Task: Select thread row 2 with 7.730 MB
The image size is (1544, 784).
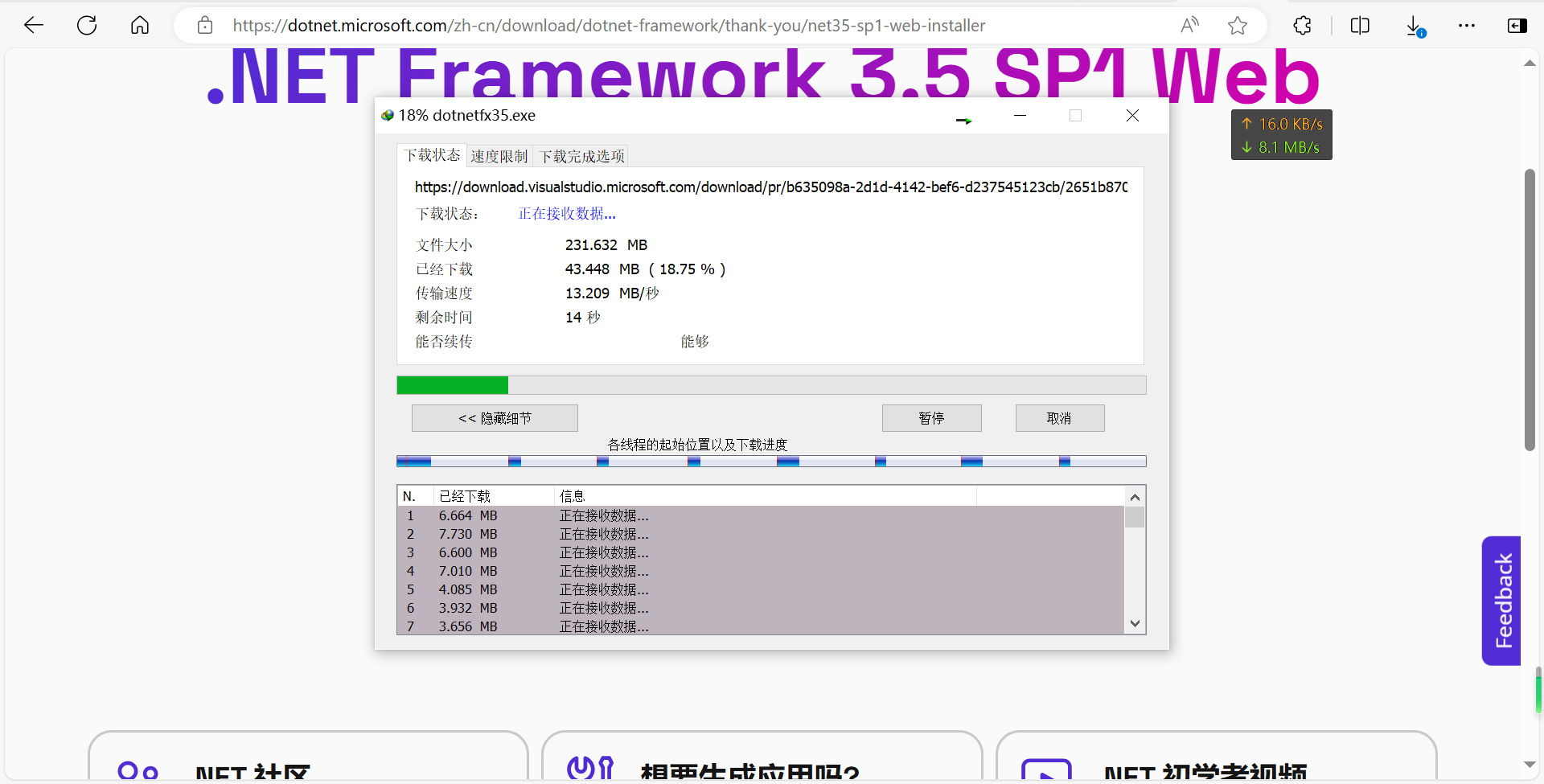Action: (x=761, y=534)
